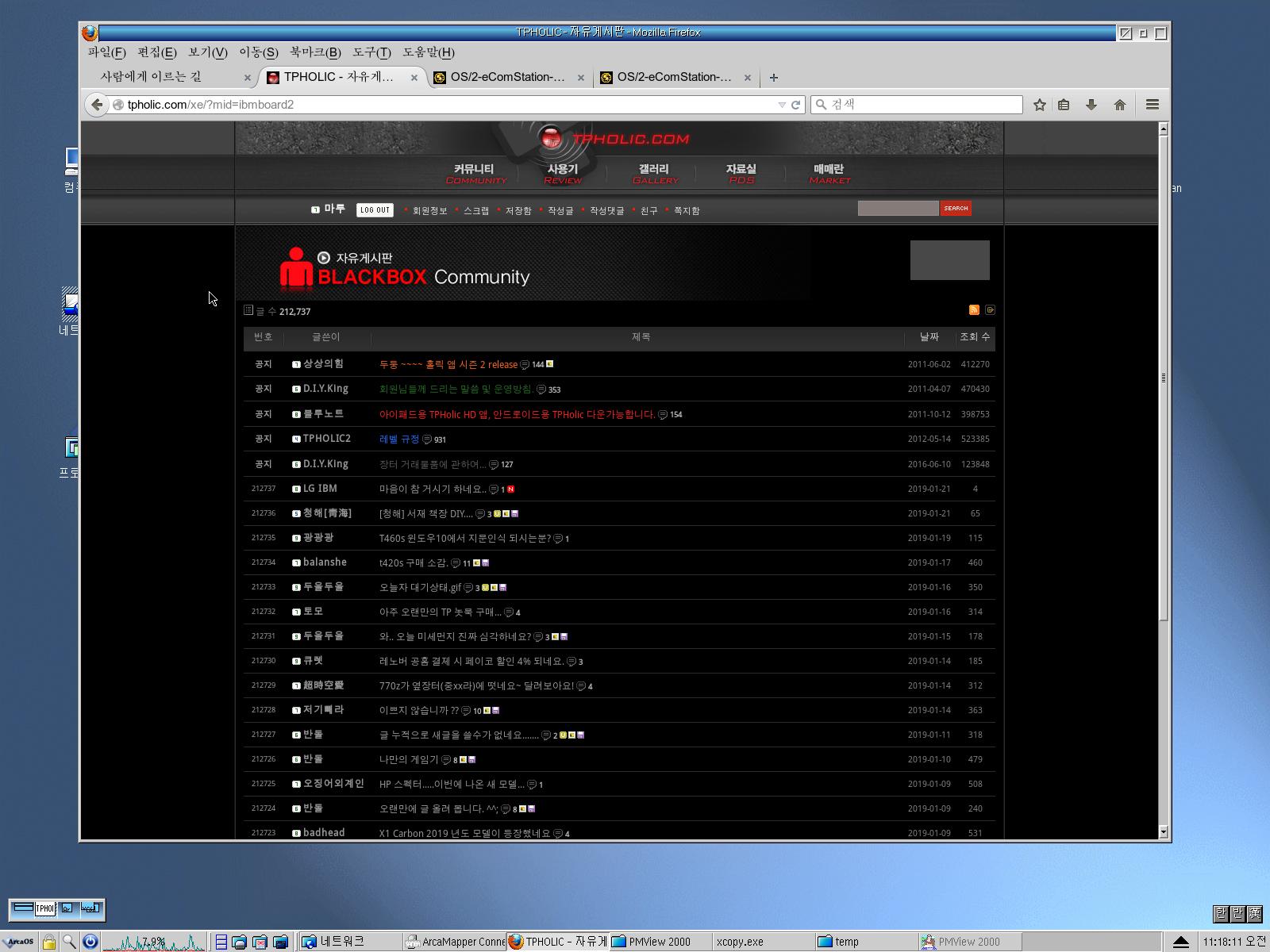Click the Firefox 검색 search box
This screenshot has width=1270, height=952.
click(917, 105)
